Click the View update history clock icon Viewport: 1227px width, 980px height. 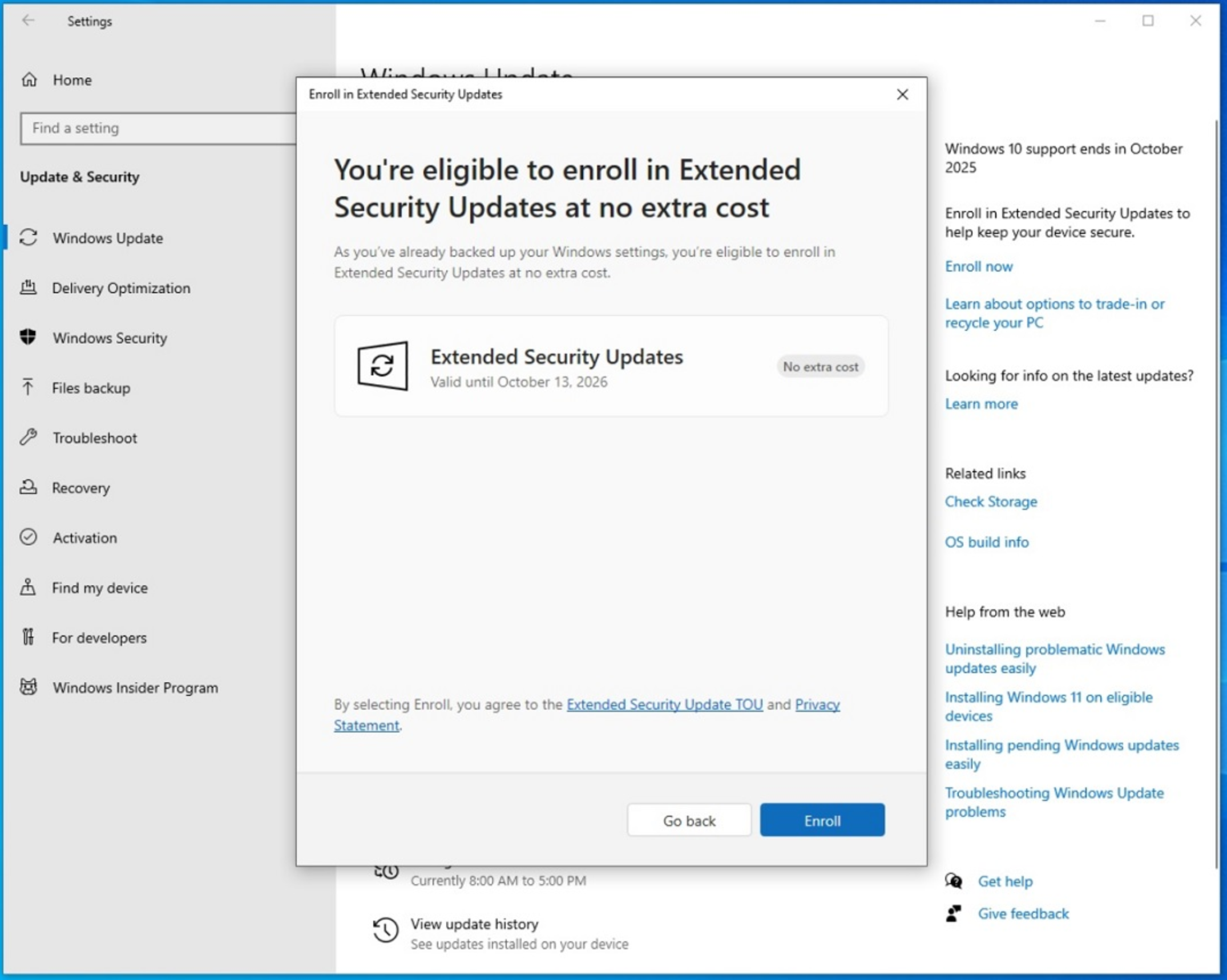pos(385,930)
